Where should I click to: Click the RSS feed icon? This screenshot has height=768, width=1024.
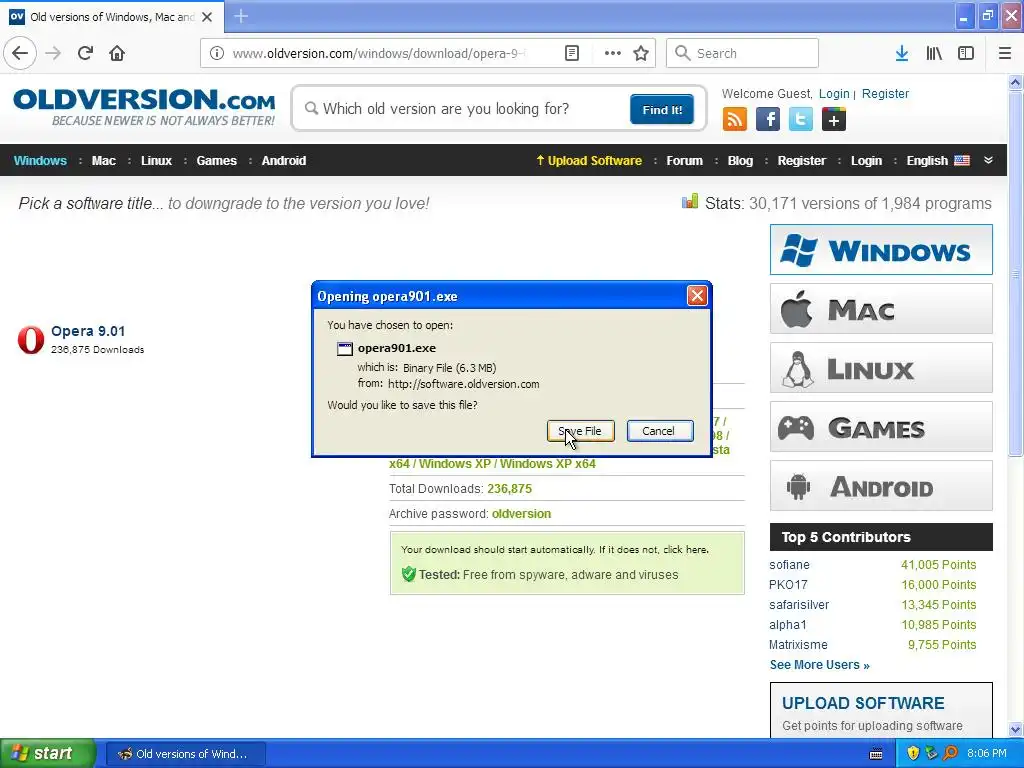(735, 120)
